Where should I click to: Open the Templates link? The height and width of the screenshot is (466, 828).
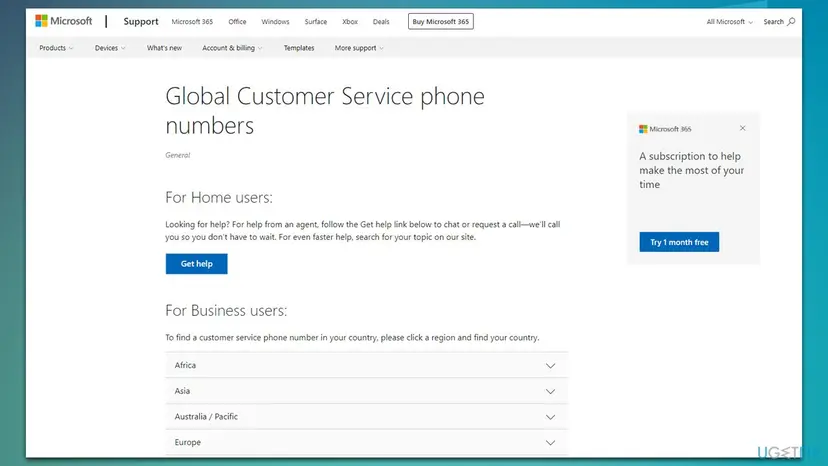click(299, 48)
